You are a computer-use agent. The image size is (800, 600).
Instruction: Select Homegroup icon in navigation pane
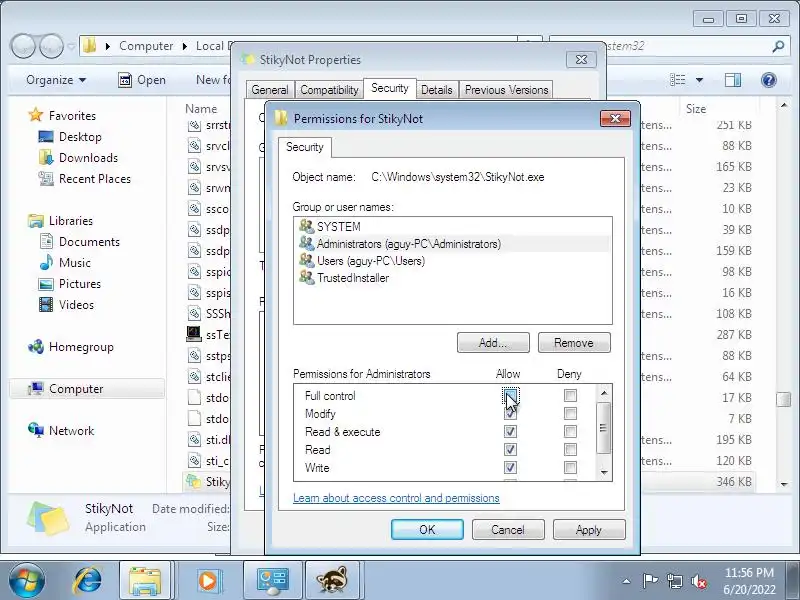(36, 347)
